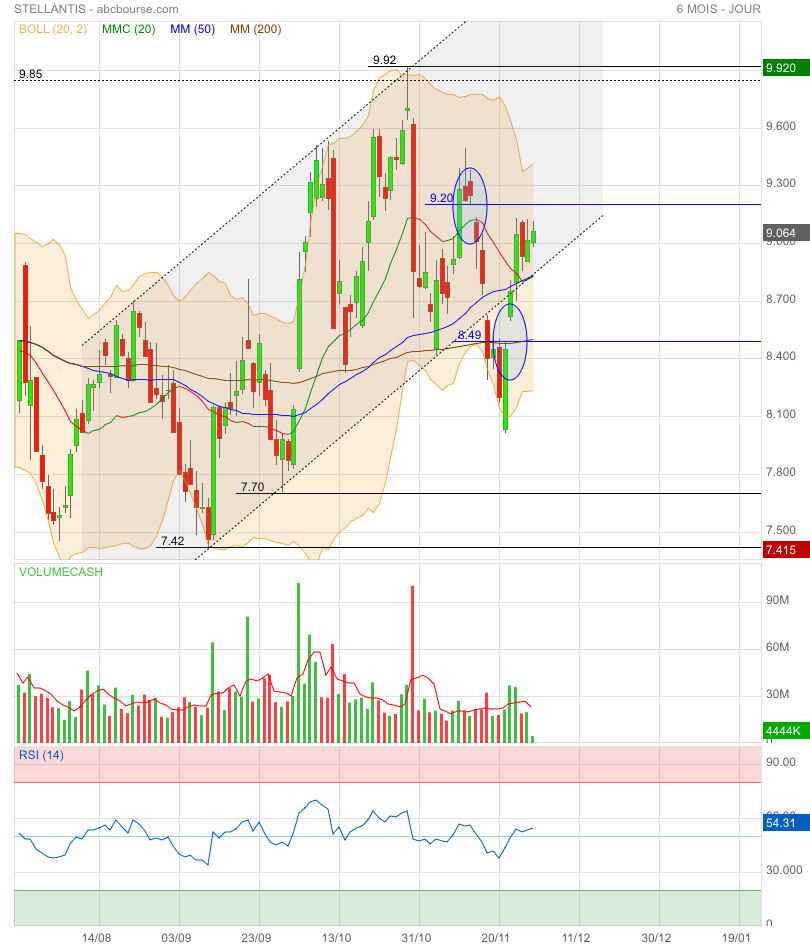Click the 9.600 price axis label
The image size is (810, 948).
pyautogui.click(x=781, y=126)
